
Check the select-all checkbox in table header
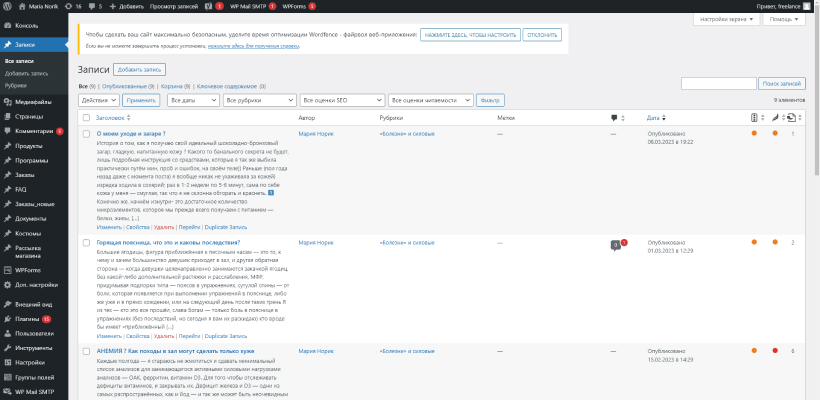86,118
